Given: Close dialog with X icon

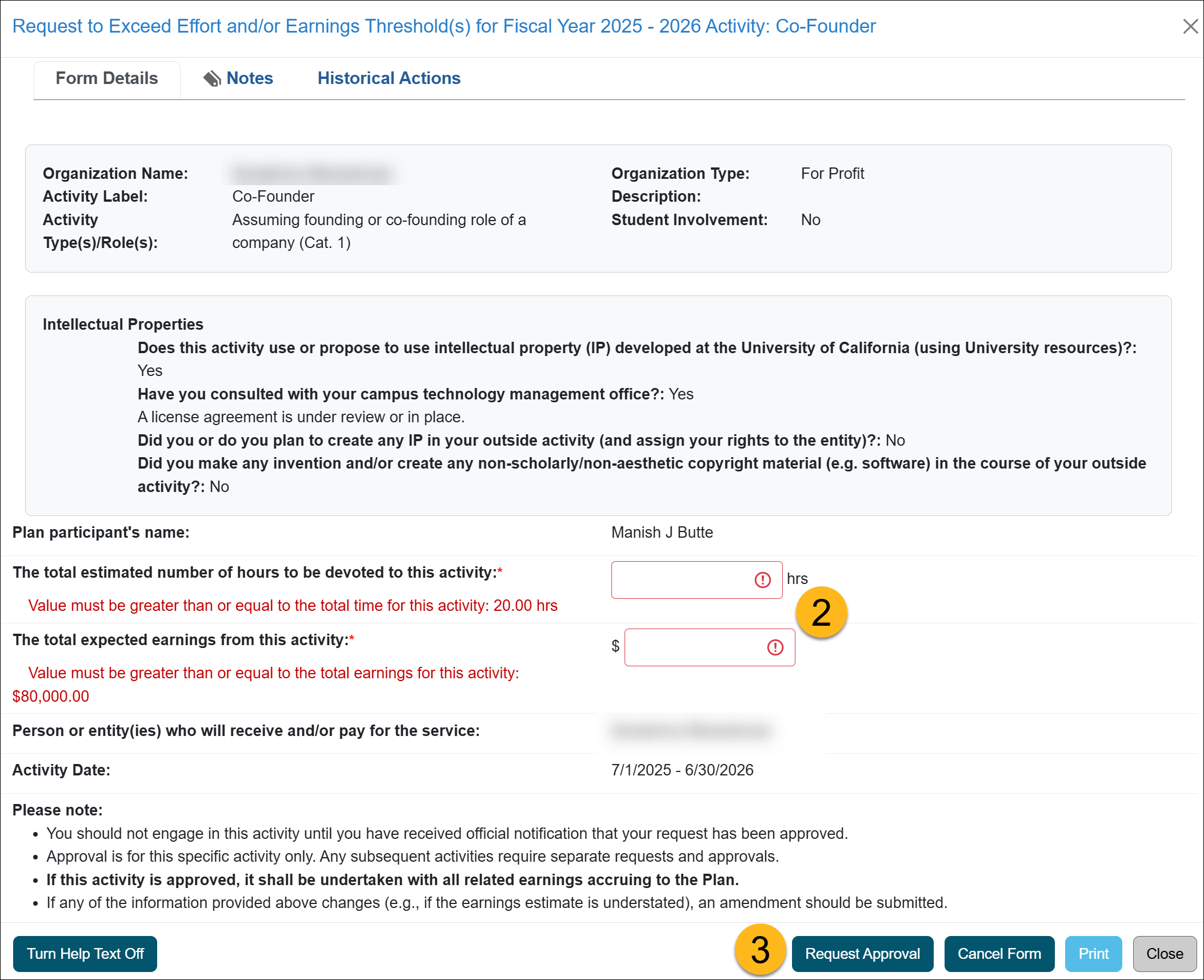Looking at the screenshot, I should click(1190, 26).
